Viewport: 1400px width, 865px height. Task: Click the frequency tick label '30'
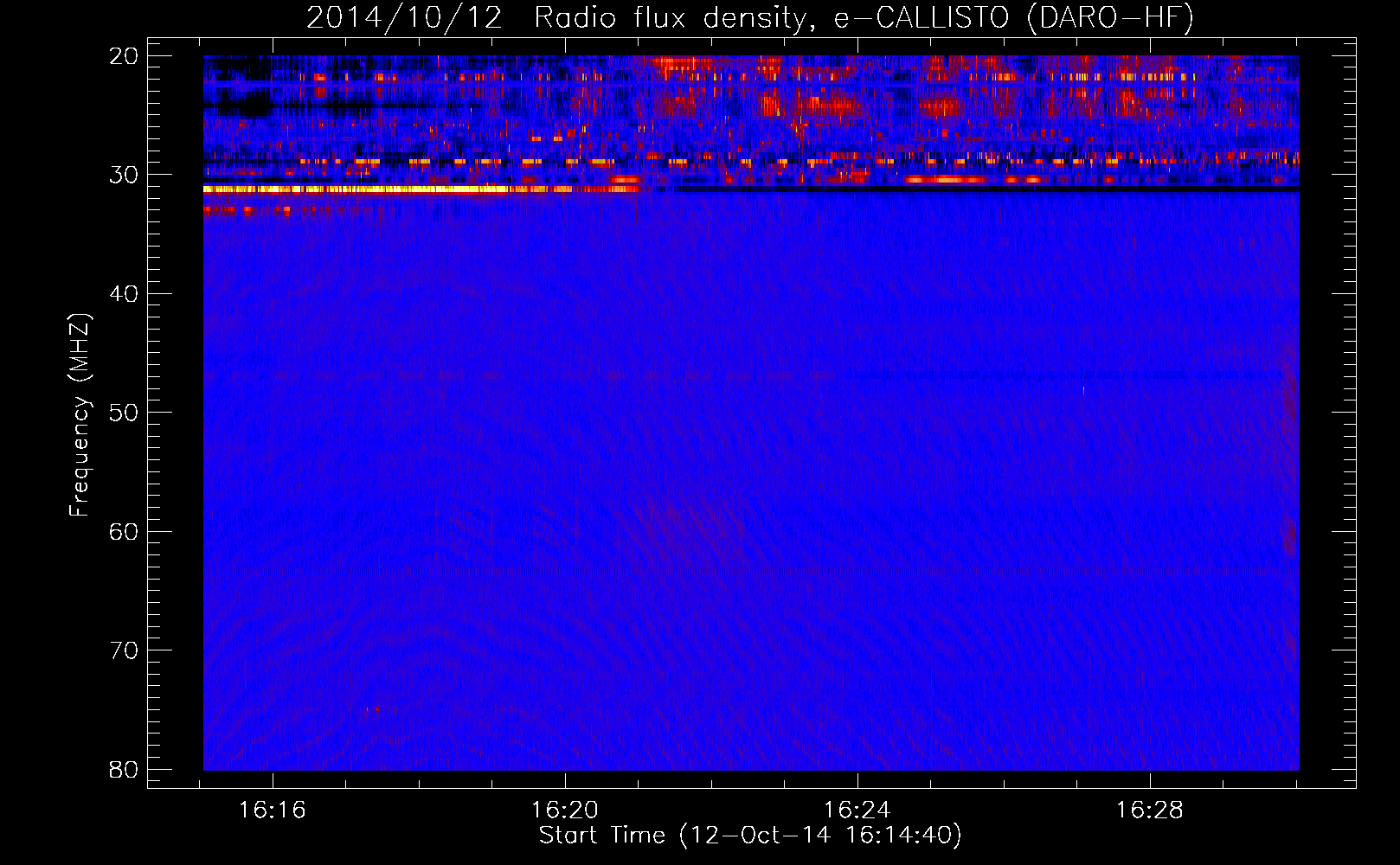125,175
